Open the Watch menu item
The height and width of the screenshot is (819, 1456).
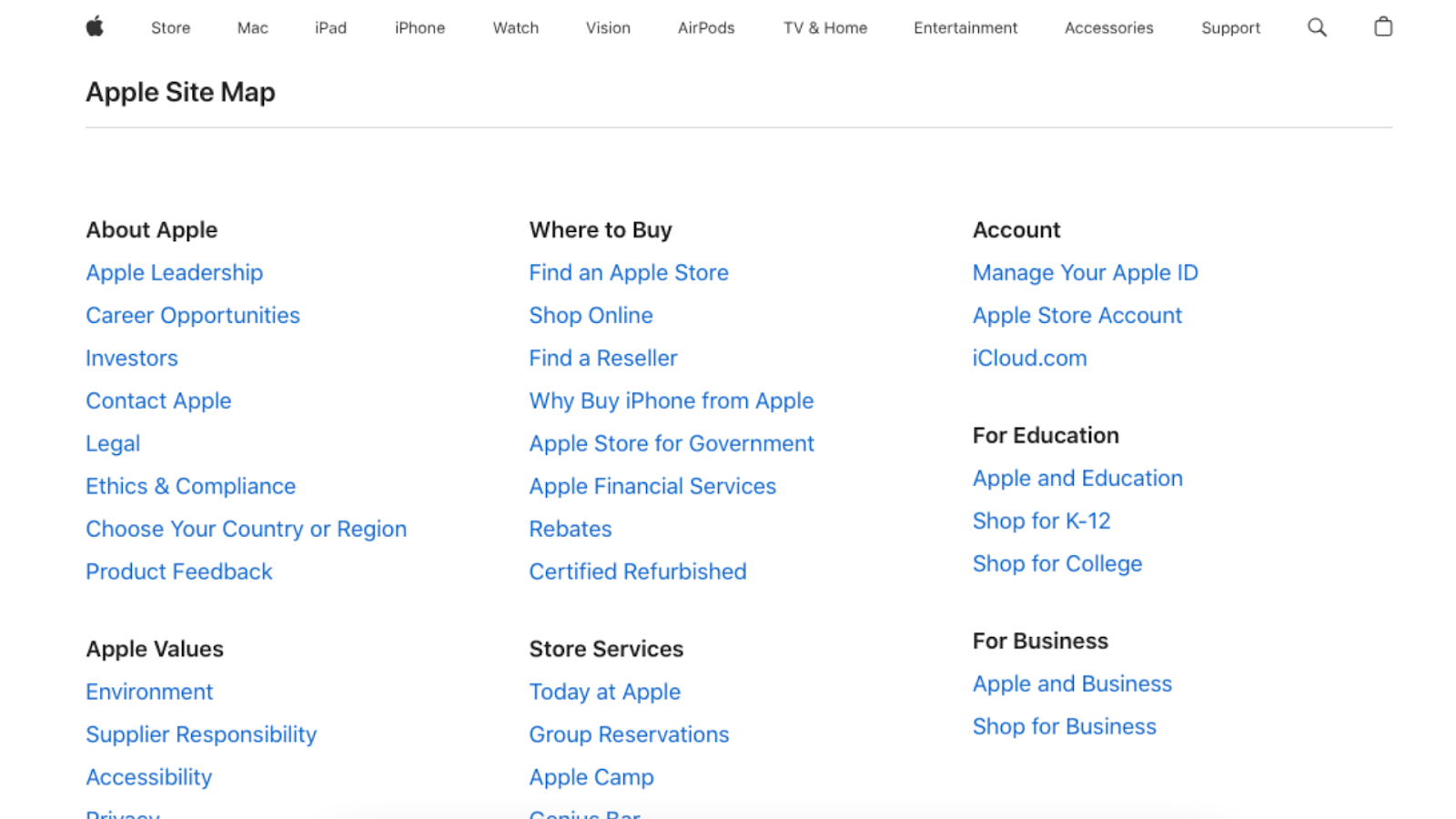point(516,28)
